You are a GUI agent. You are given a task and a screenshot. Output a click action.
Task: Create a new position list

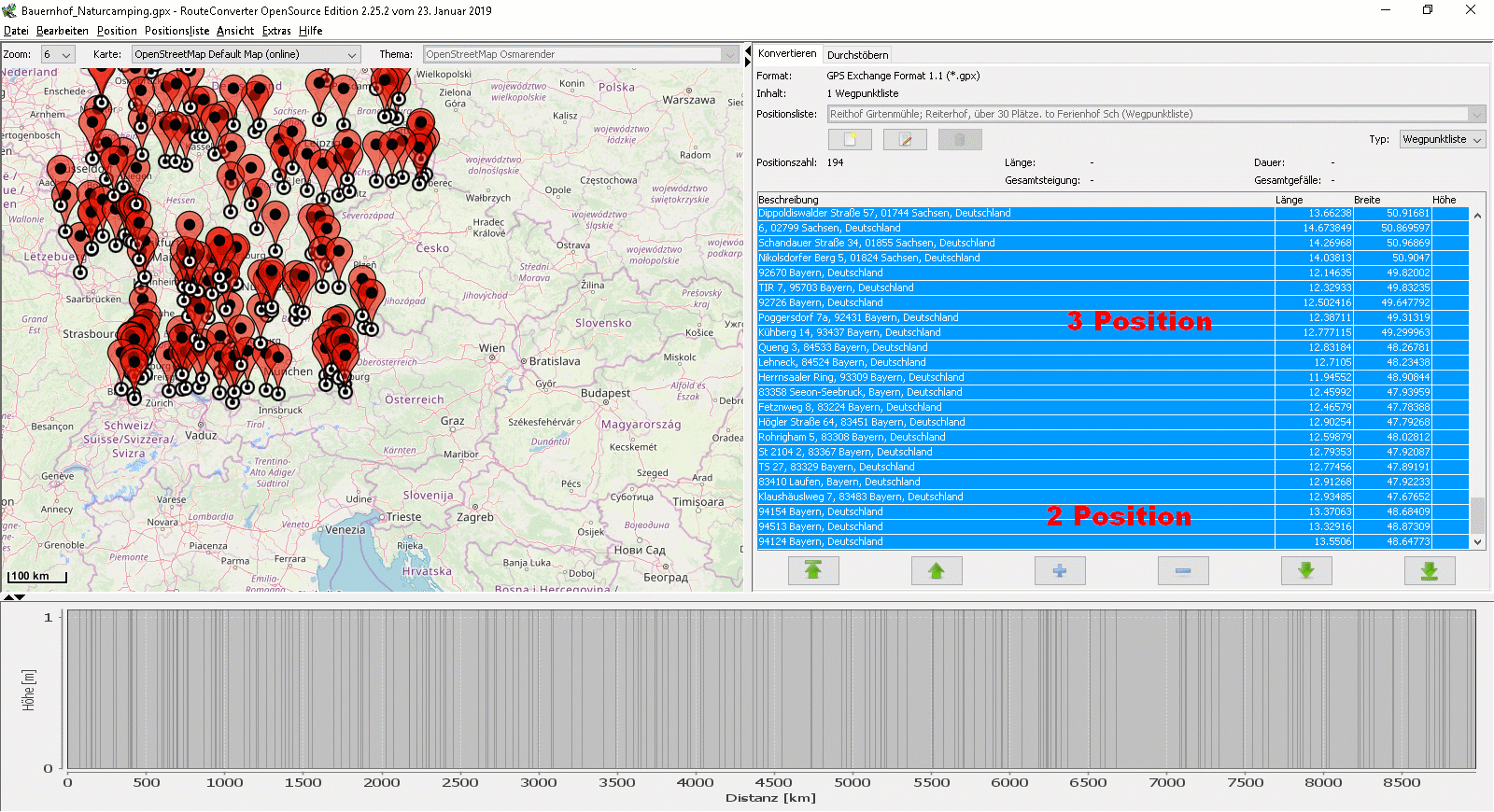(x=850, y=140)
